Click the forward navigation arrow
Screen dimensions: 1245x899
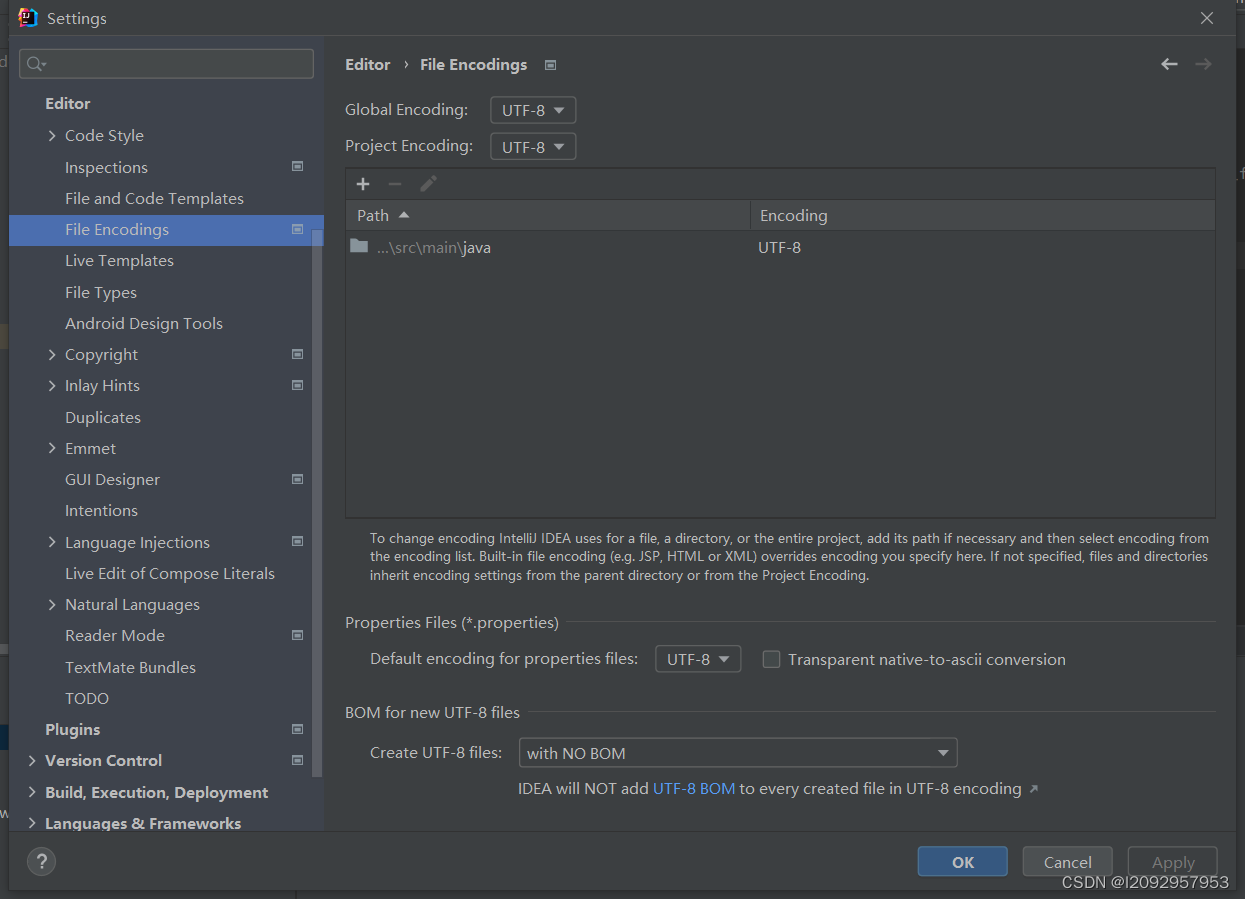(x=1203, y=64)
